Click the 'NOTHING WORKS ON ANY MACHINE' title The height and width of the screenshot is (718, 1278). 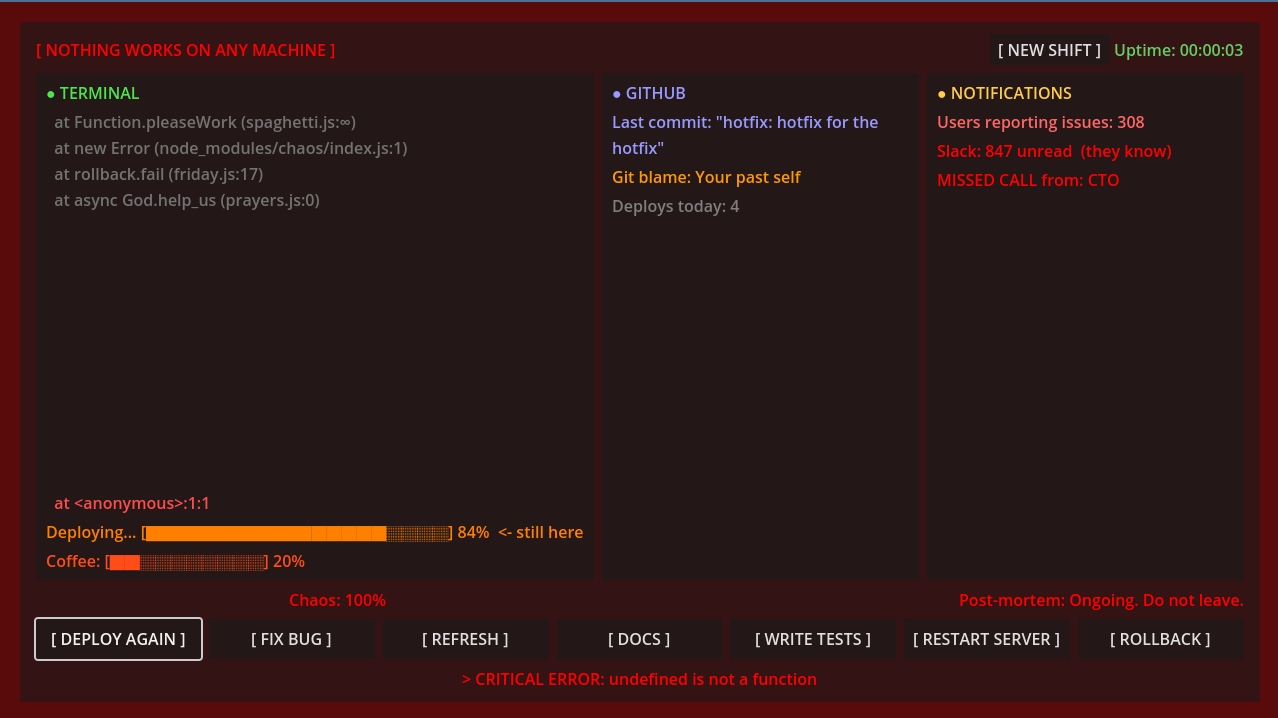tap(186, 50)
